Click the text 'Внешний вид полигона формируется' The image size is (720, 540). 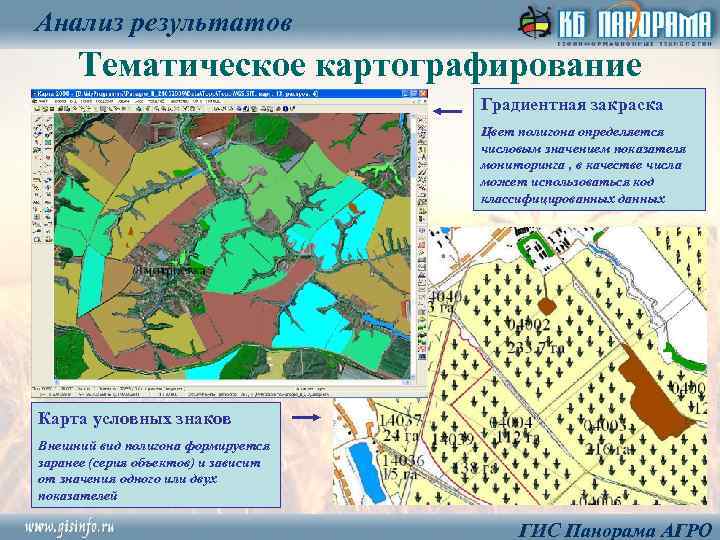pos(154,446)
